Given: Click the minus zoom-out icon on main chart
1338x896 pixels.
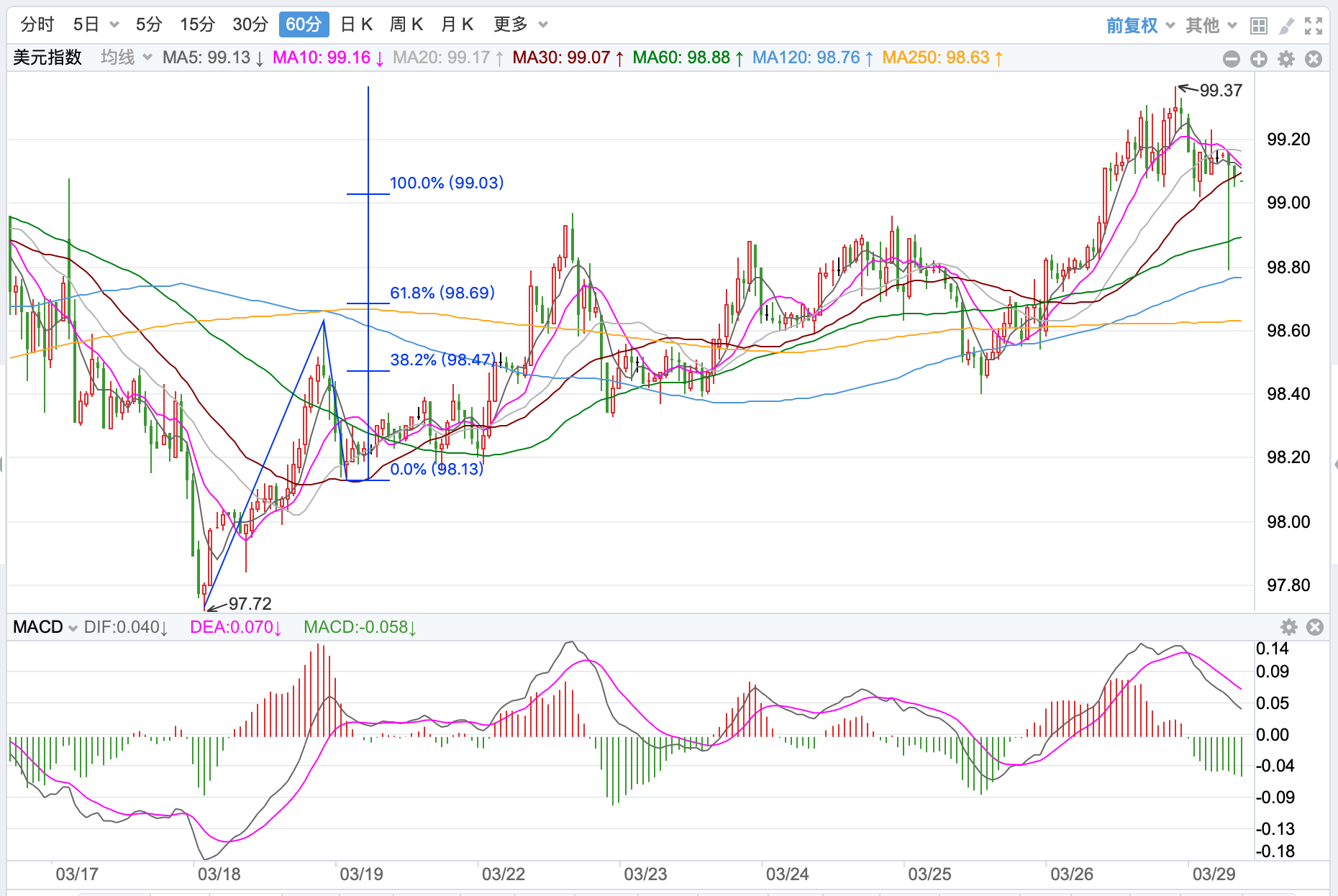Looking at the screenshot, I should tap(1231, 59).
